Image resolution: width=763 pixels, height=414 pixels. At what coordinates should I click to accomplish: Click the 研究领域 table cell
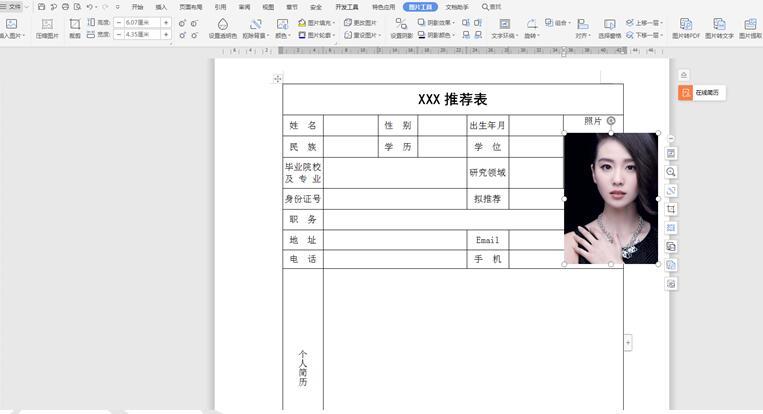488,173
